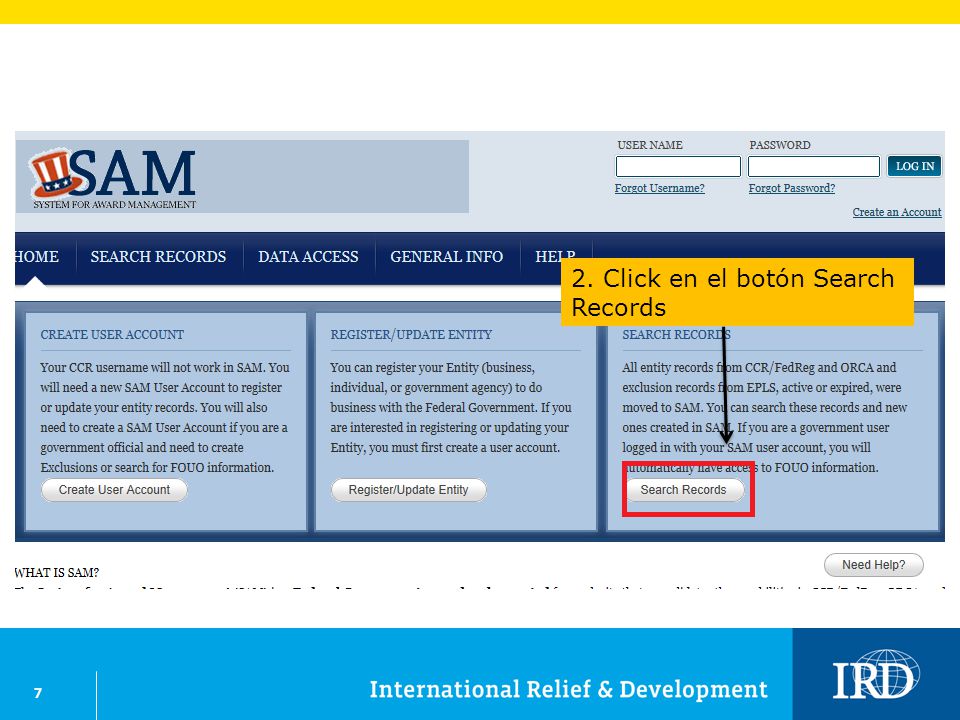Click the CREATE USER ACCOUNT panel heading
960x720 pixels.
tap(112, 335)
